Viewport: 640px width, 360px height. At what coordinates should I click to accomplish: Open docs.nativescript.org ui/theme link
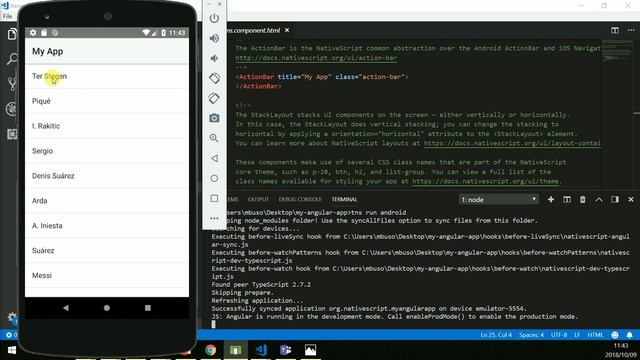point(485,181)
